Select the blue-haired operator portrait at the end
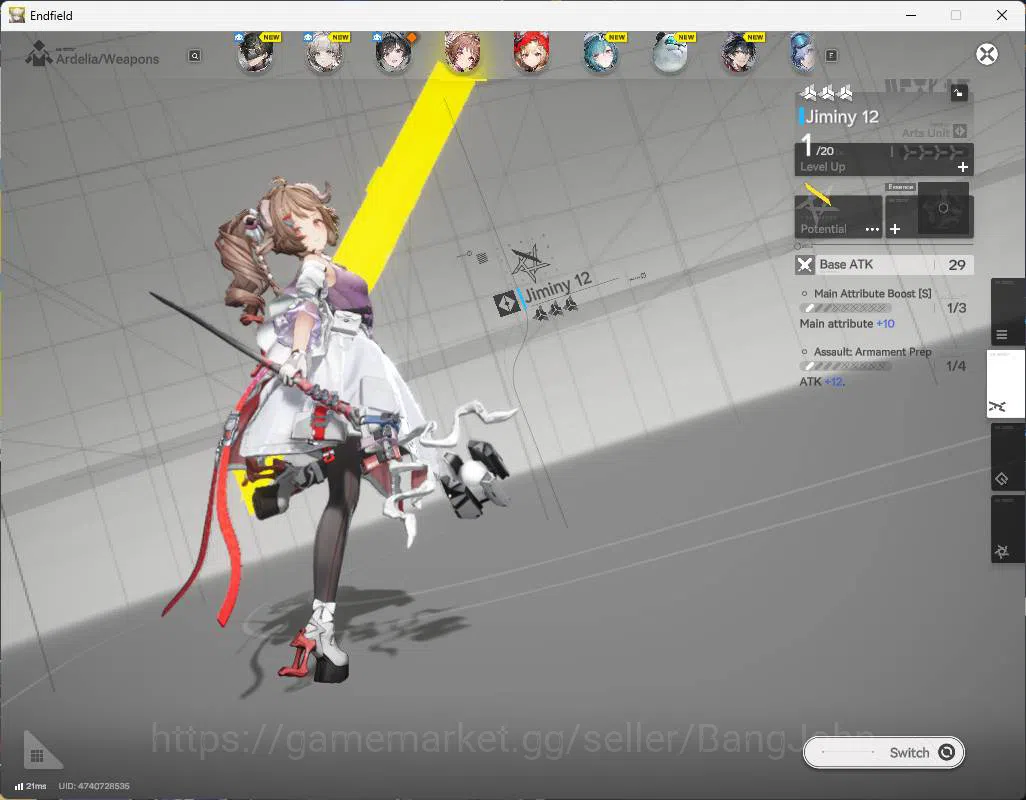This screenshot has height=800, width=1026. tap(803, 53)
